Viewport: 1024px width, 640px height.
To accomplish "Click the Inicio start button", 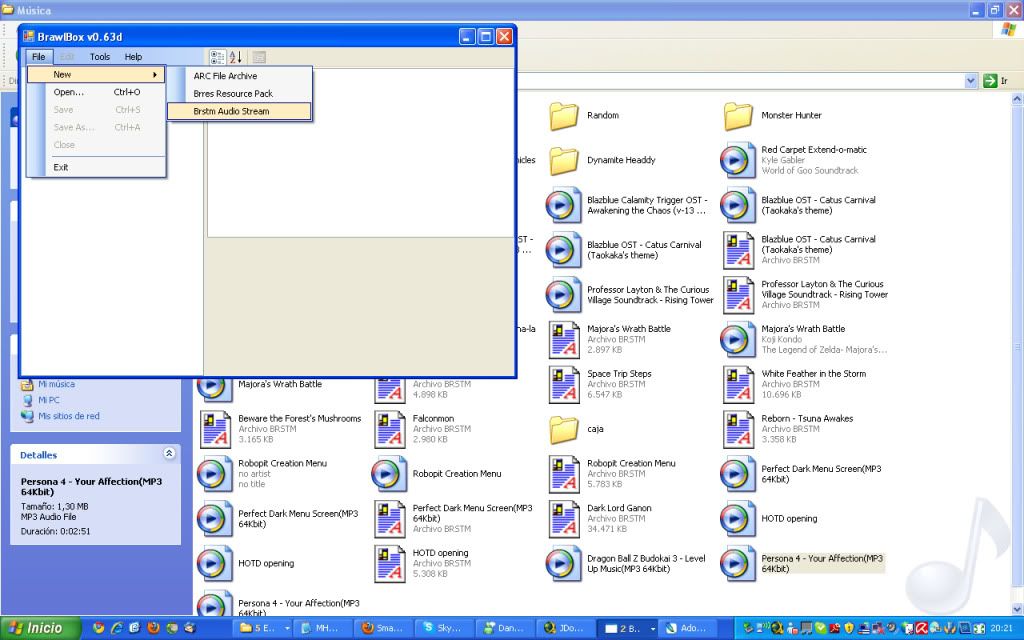I will pos(37,628).
